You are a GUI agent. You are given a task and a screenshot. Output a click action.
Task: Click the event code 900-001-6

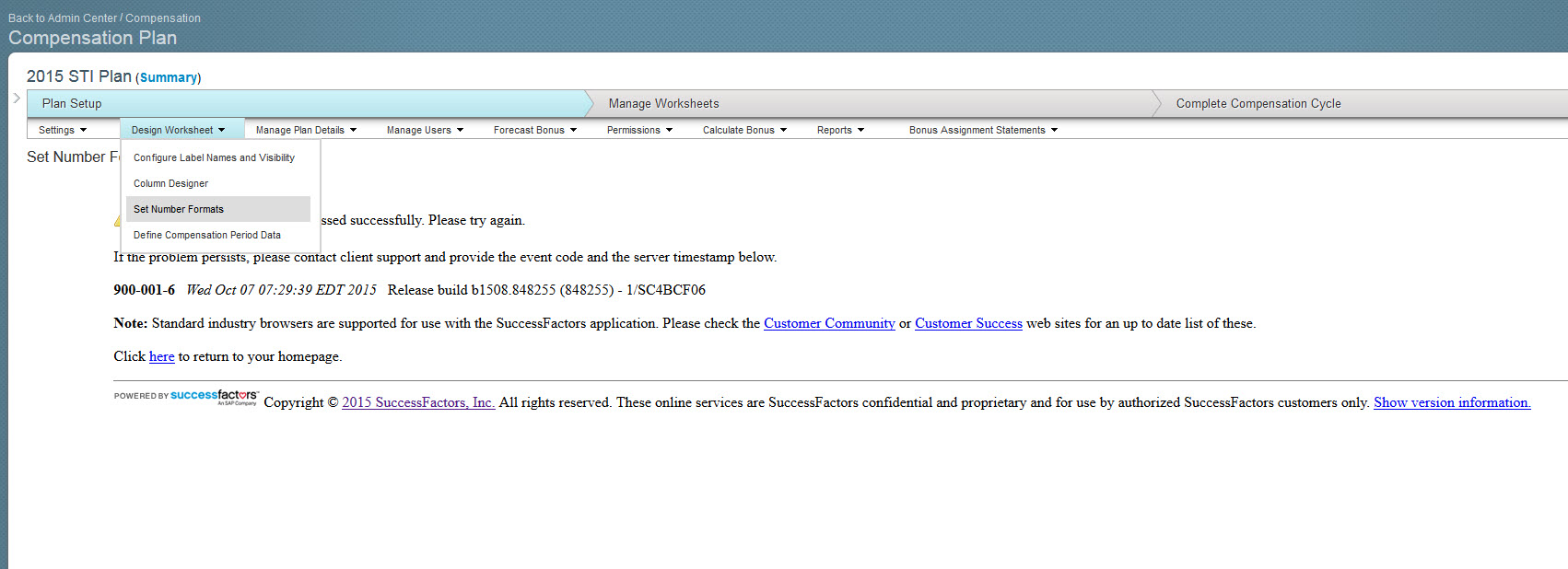point(144,290)
